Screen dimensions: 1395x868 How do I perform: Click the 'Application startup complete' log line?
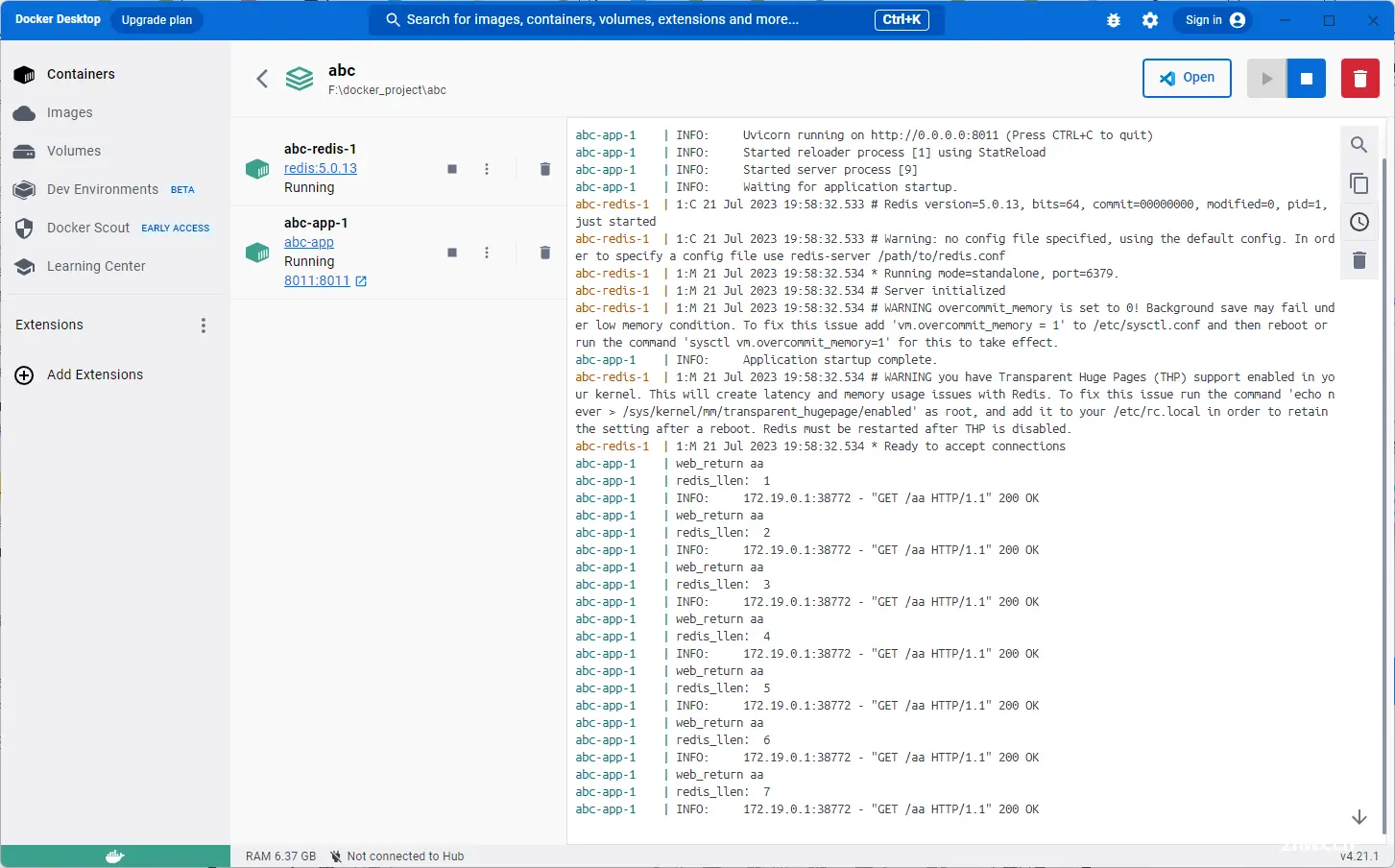point(756,360)
